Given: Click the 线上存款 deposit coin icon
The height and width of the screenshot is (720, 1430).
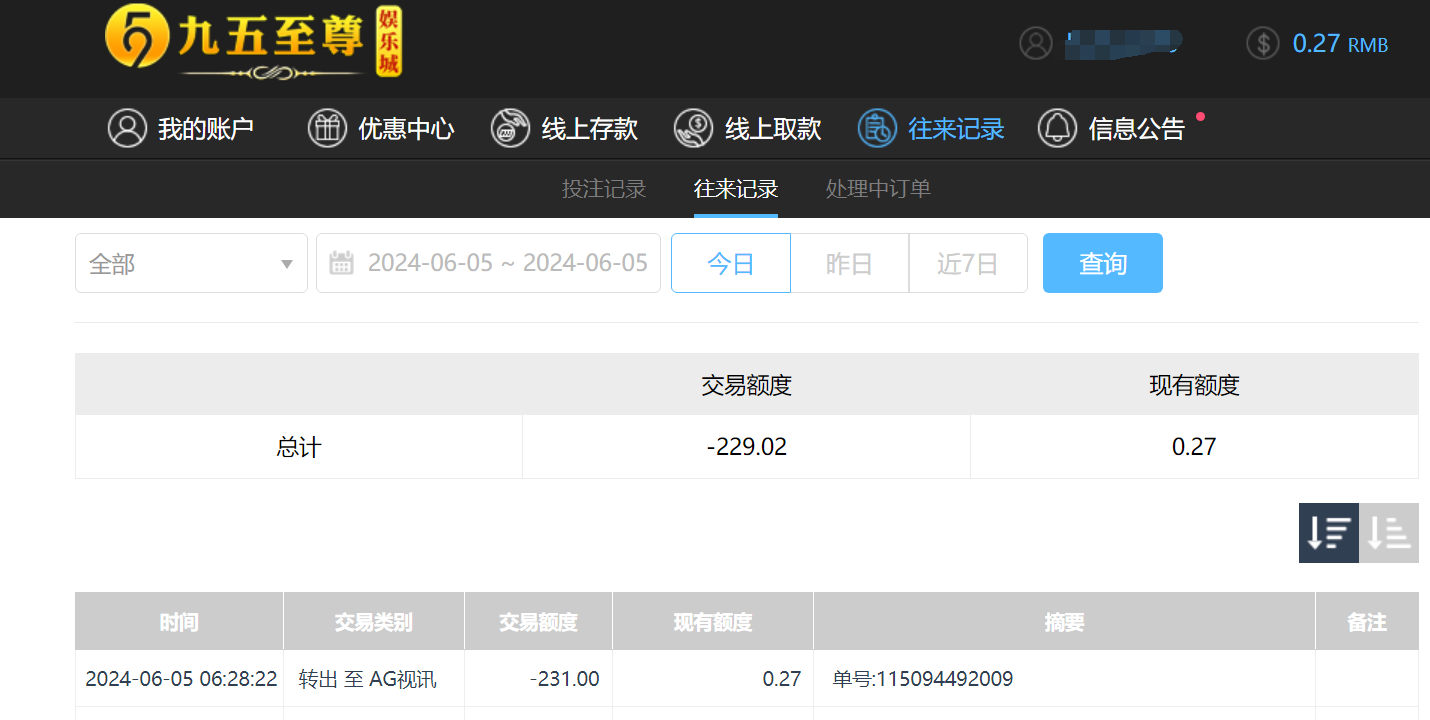Looking at the screenshot, I should 510,128.
